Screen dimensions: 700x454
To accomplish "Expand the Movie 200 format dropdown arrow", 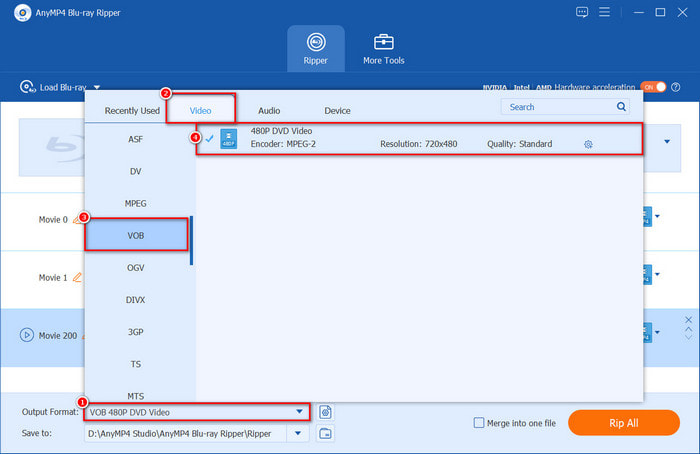I will point(657,333).
